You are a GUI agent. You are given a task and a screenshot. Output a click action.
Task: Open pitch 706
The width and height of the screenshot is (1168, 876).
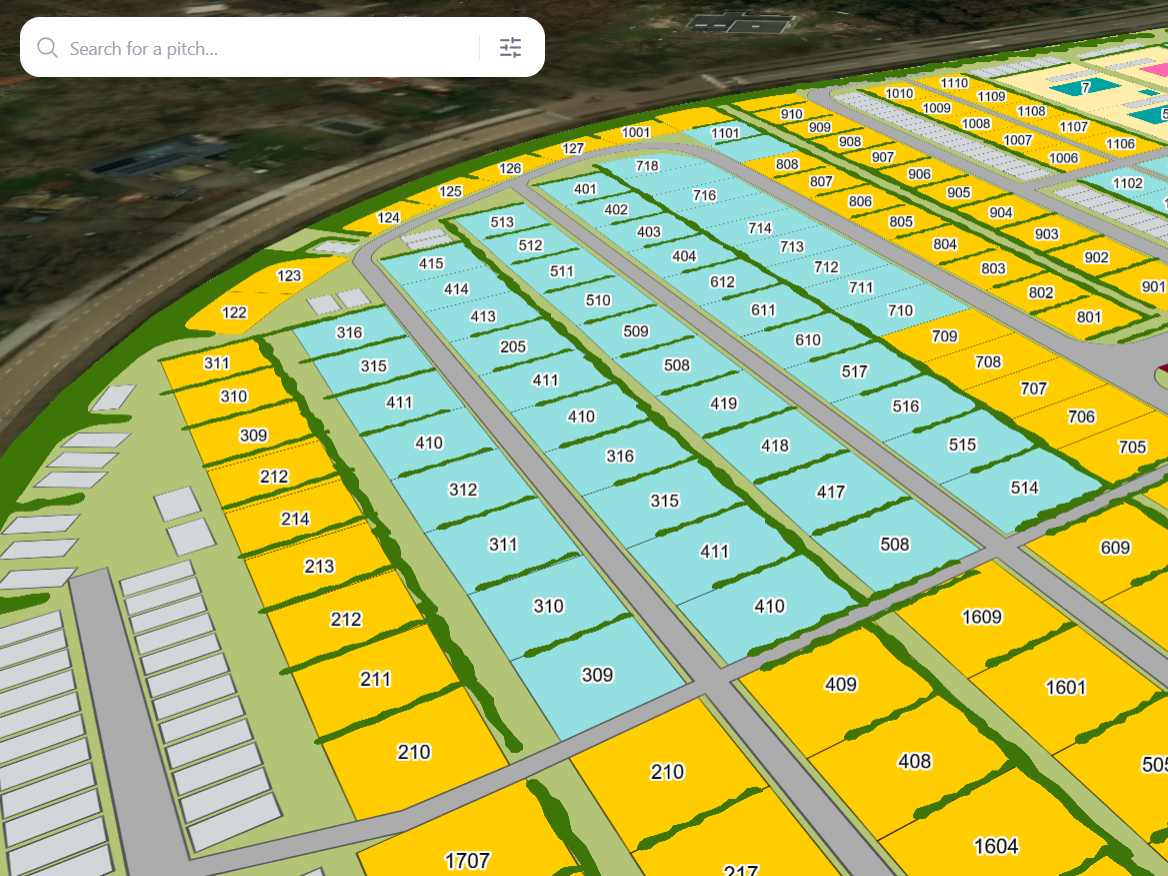click(1081, 416)
